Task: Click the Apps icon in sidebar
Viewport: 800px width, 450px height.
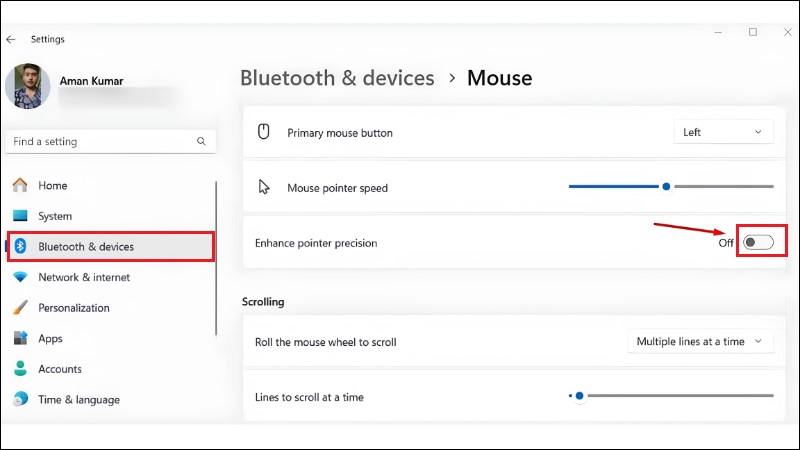Action: pos(20,338)
